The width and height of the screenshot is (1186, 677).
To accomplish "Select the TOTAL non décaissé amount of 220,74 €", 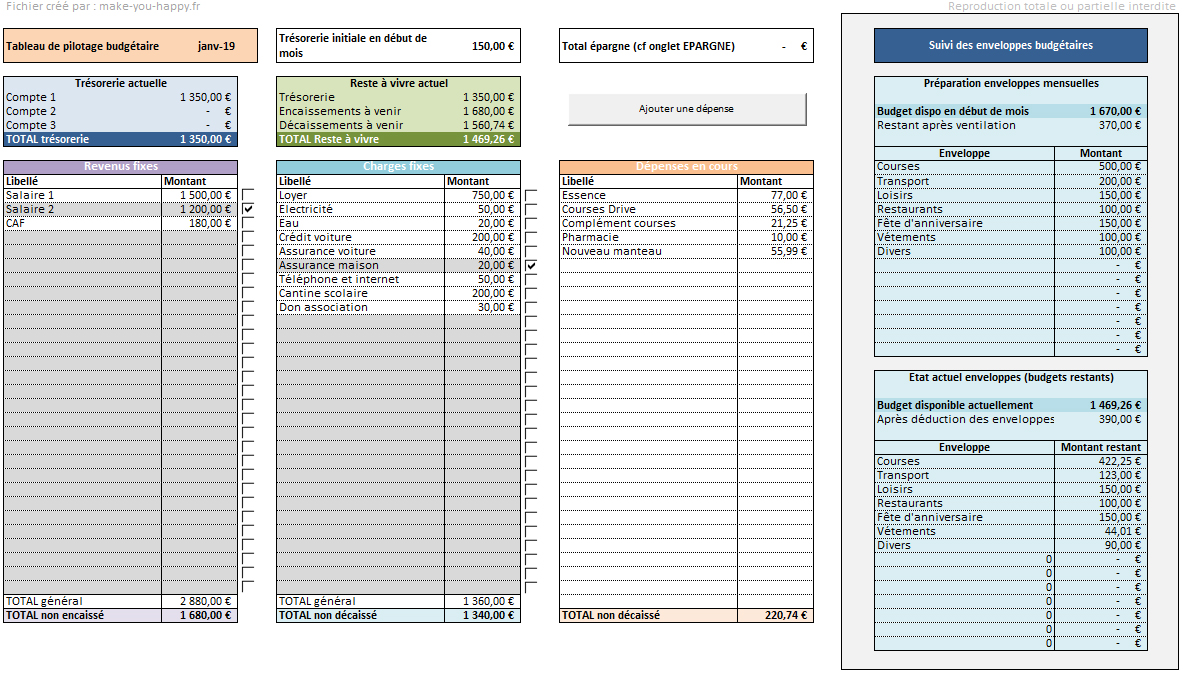I will (778, 615).
